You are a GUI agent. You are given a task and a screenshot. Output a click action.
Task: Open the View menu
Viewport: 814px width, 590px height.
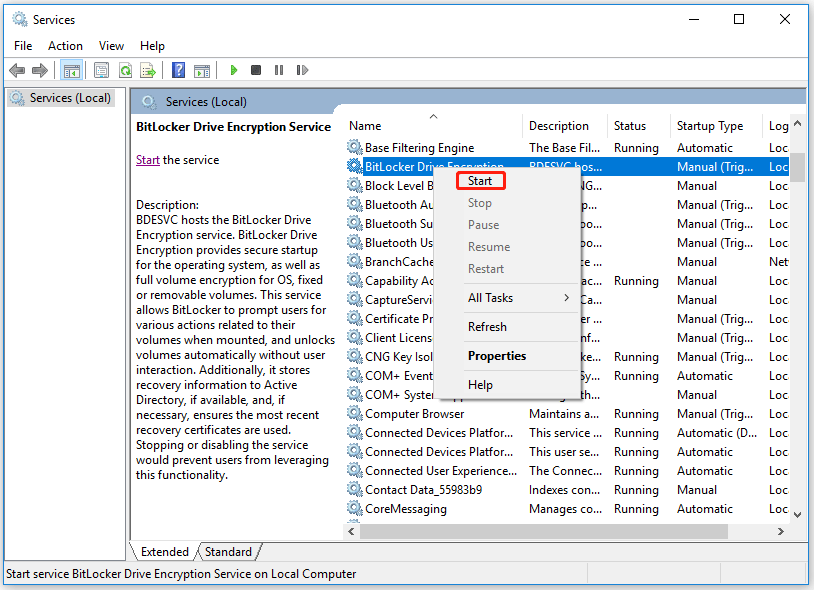click(x=111, y=46)
